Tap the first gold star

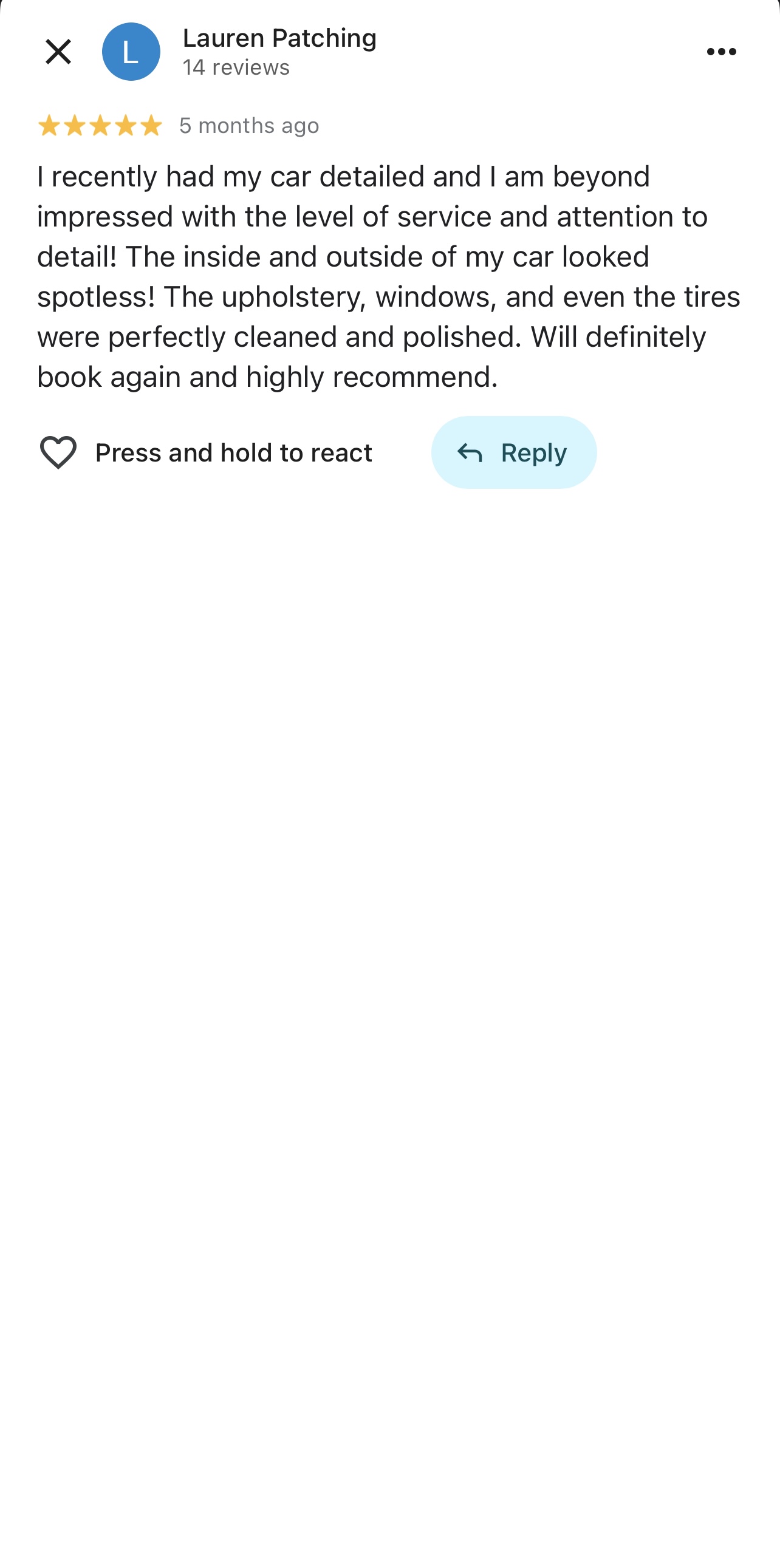tap(49, 125)
